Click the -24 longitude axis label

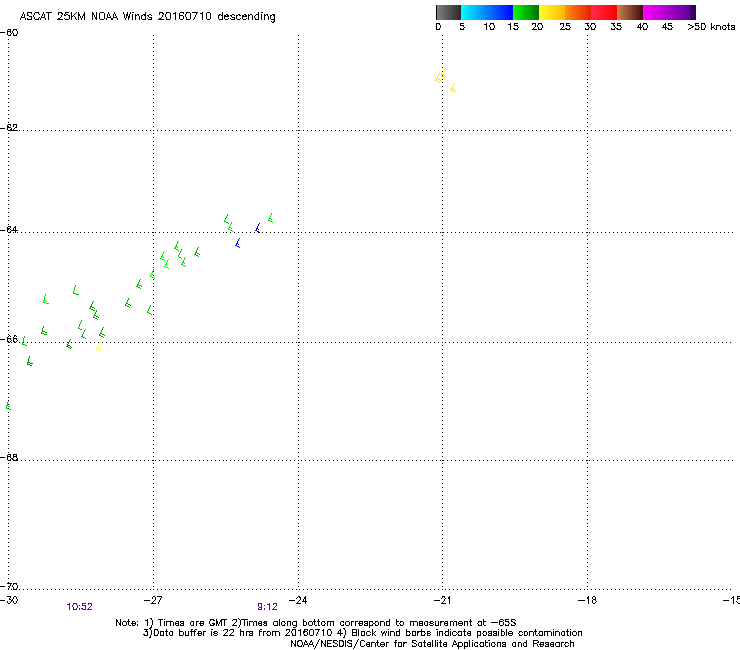[298, 600]
